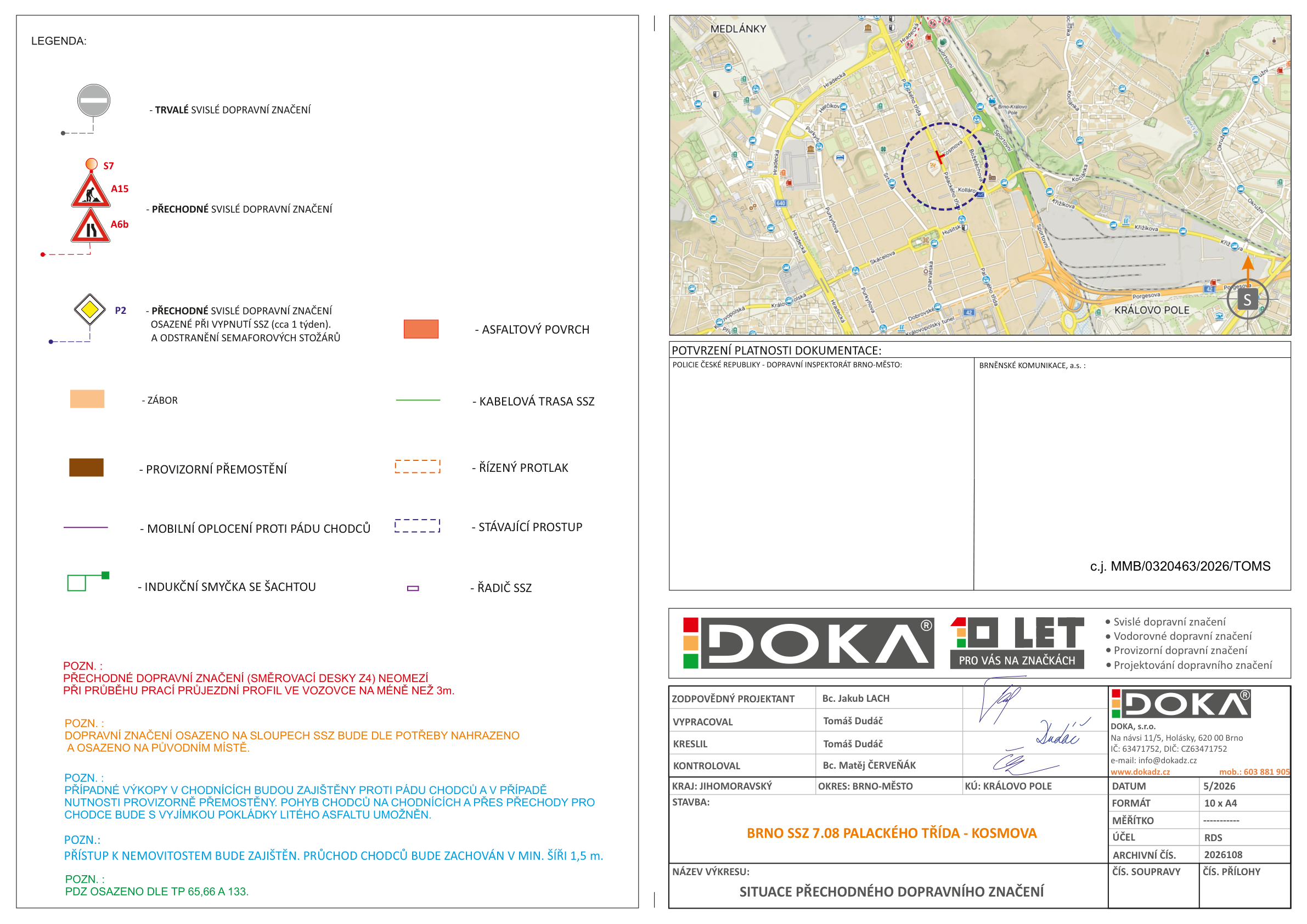Click the Vodorovné dopravní značení bullet

[x=1179, y=636]
